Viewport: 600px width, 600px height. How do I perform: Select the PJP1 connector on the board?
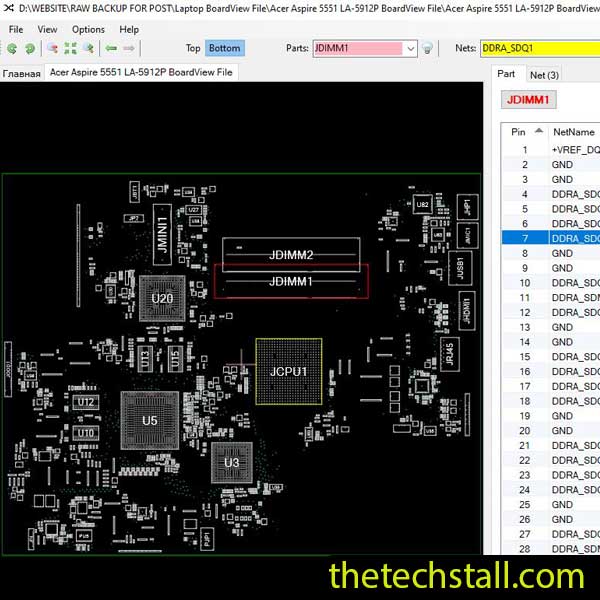coord(207,538)
